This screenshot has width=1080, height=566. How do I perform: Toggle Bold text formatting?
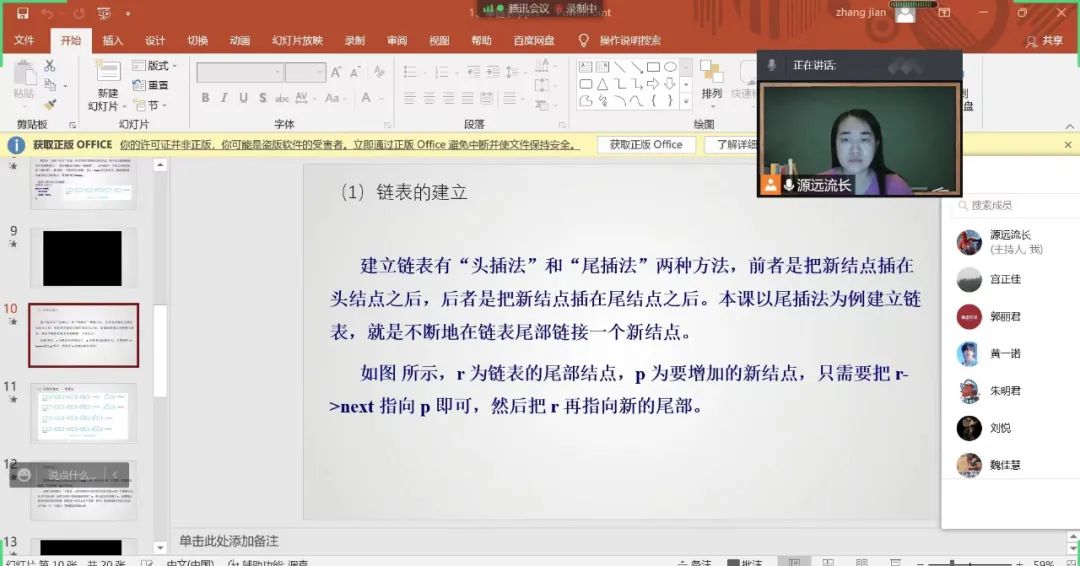[205, 98]
